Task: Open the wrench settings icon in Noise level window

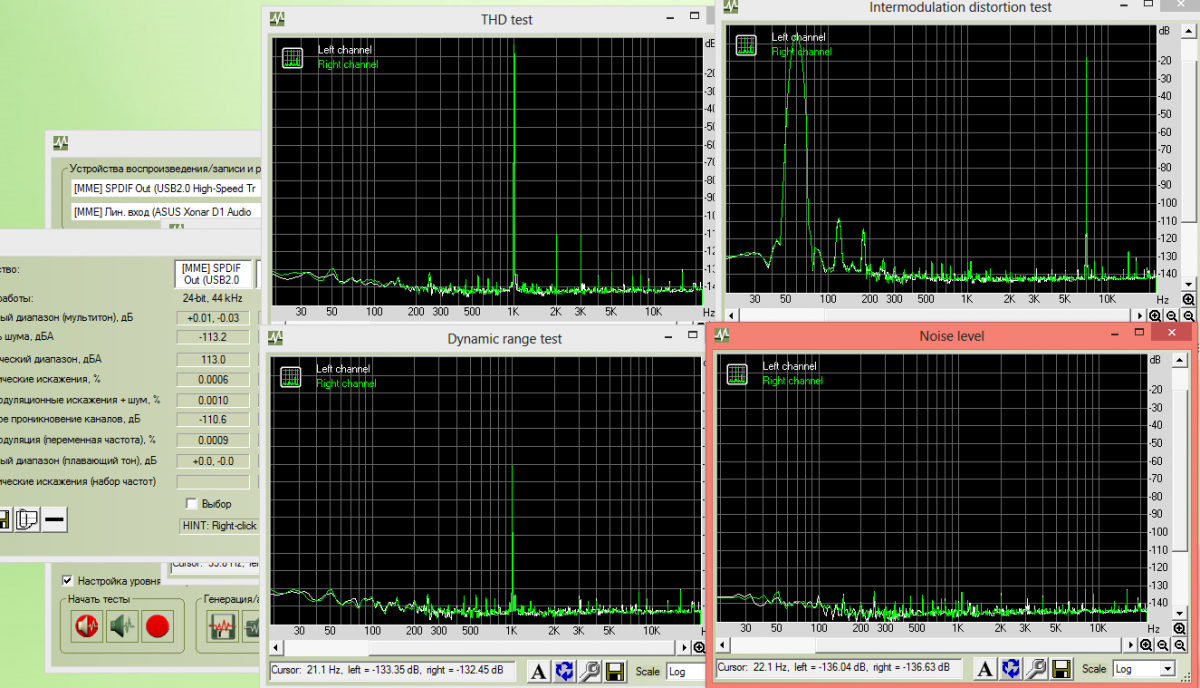Action: [x=1037, y=668]
